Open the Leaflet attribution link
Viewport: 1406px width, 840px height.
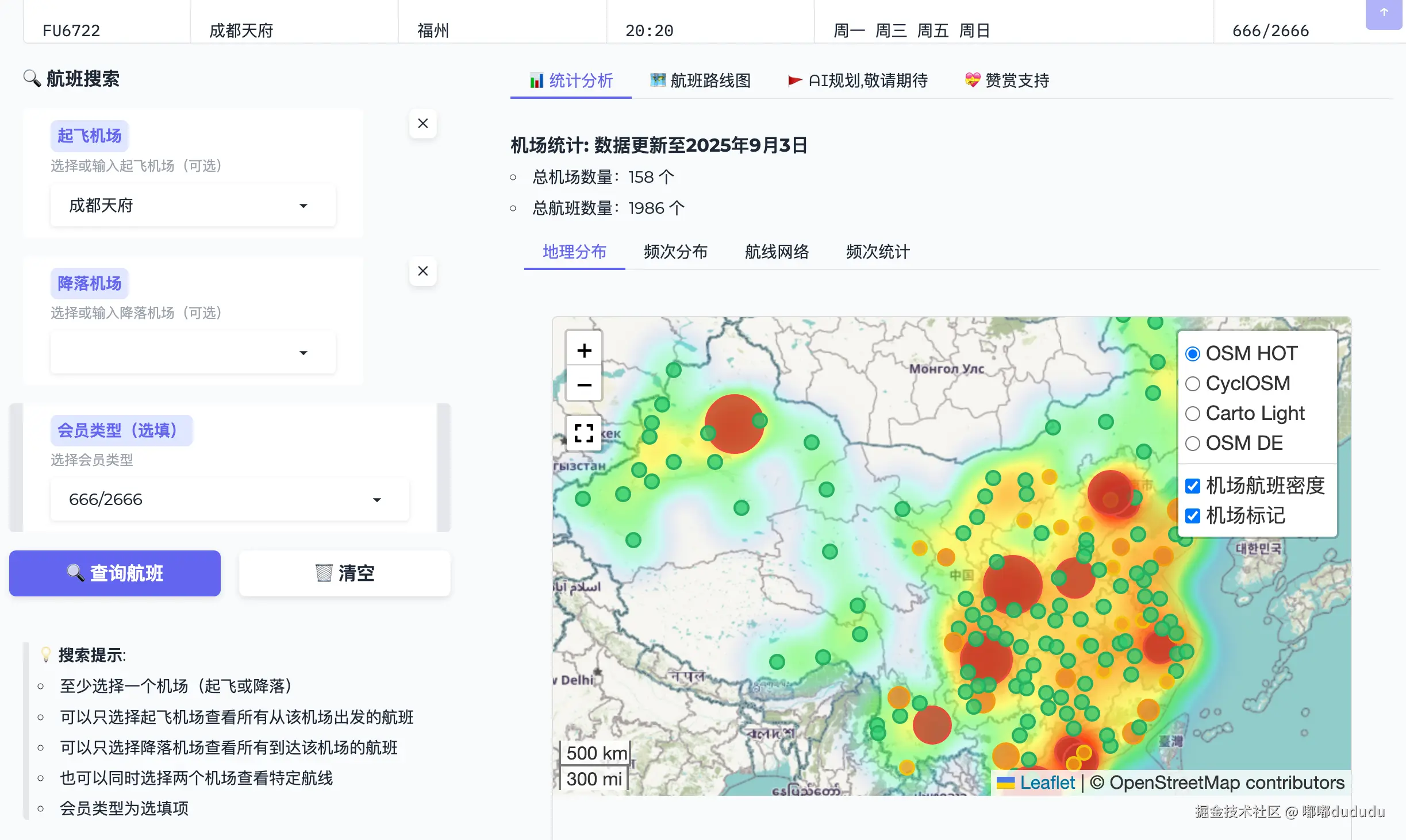click(1047, 783)
